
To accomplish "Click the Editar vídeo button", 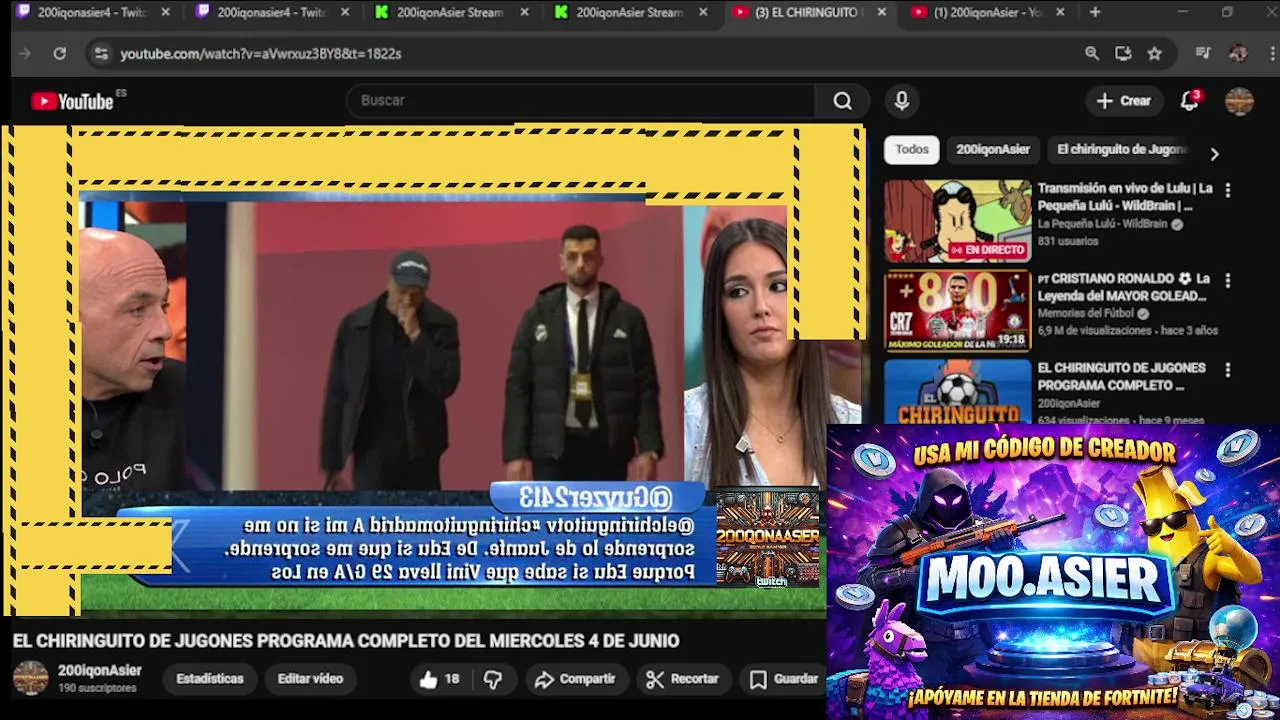I will [x=310, y=678].
